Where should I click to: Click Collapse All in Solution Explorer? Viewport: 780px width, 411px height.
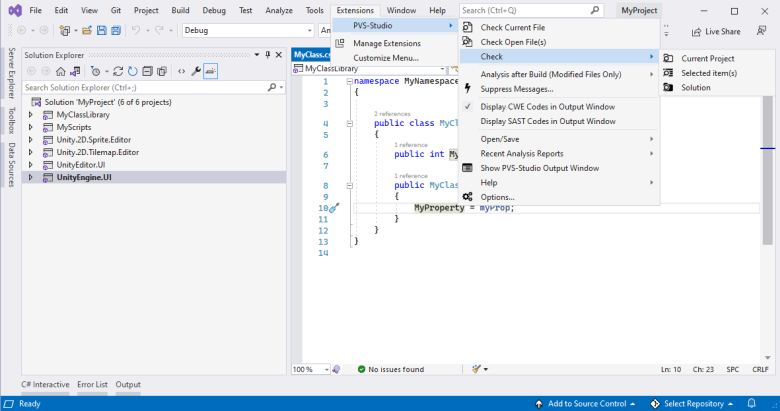pos(147,72)
